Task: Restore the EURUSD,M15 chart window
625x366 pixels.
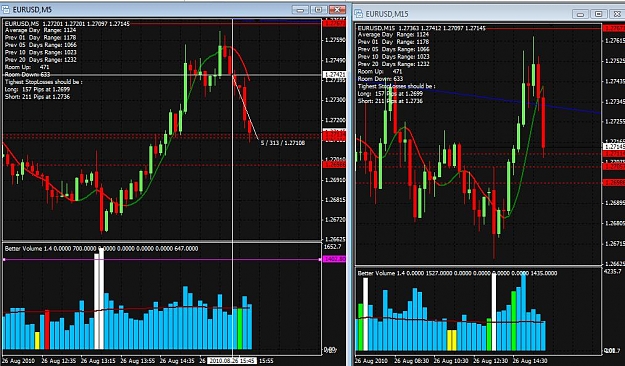Action: coord(599,14)
